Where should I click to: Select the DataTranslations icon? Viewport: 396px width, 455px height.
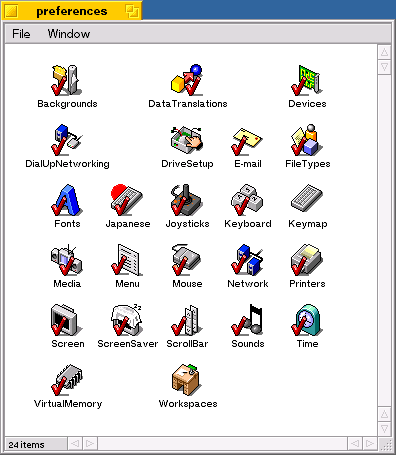187,80
